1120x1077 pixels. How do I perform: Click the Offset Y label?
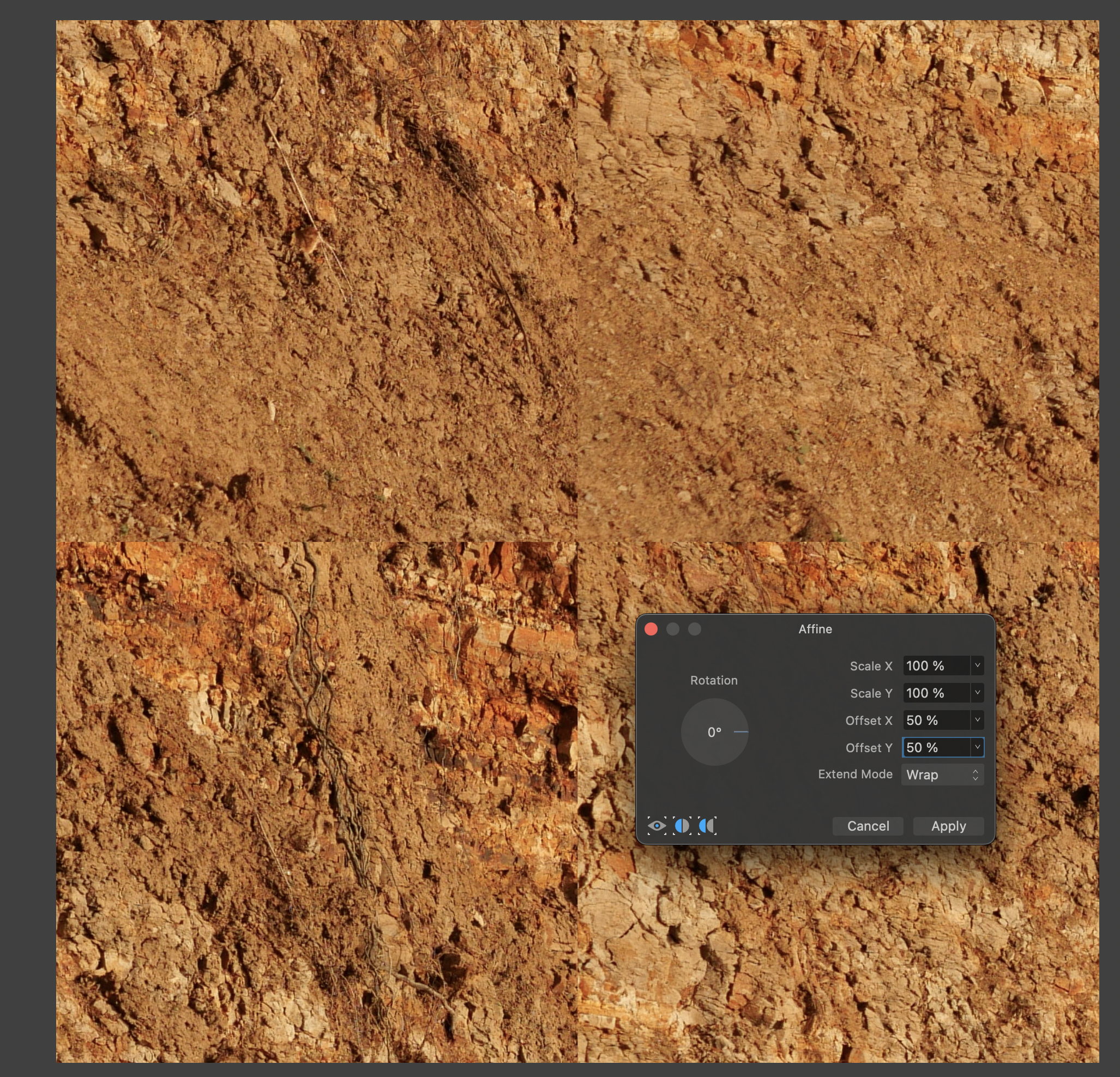click(869, 747)
